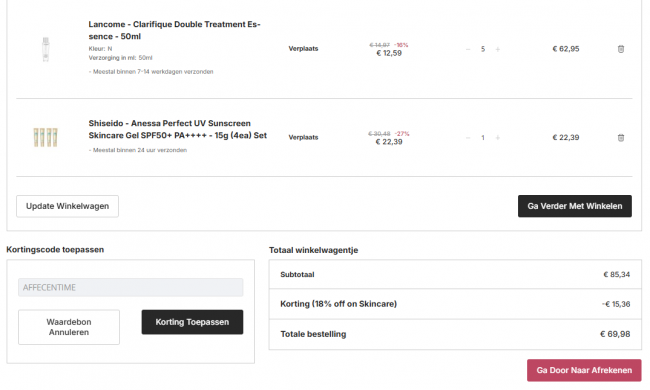
Task: Click the Subtotaal label
Action: point(297,274)
